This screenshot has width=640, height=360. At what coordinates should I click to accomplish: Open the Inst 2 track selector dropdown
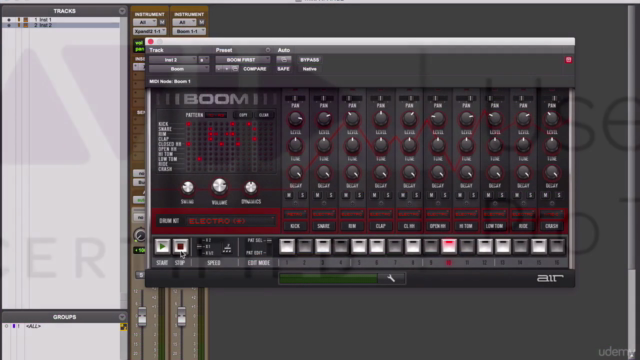pos(173,60)
